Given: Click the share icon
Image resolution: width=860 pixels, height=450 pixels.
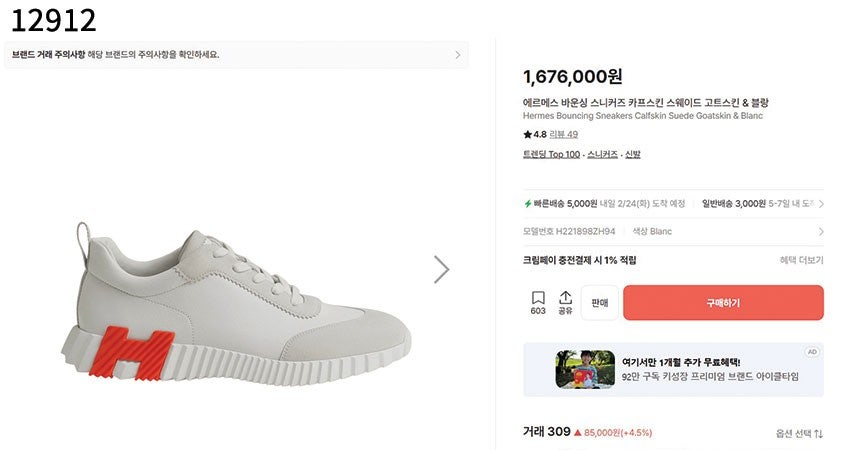Looking at the screenshot, I should (x=565, y=298).
